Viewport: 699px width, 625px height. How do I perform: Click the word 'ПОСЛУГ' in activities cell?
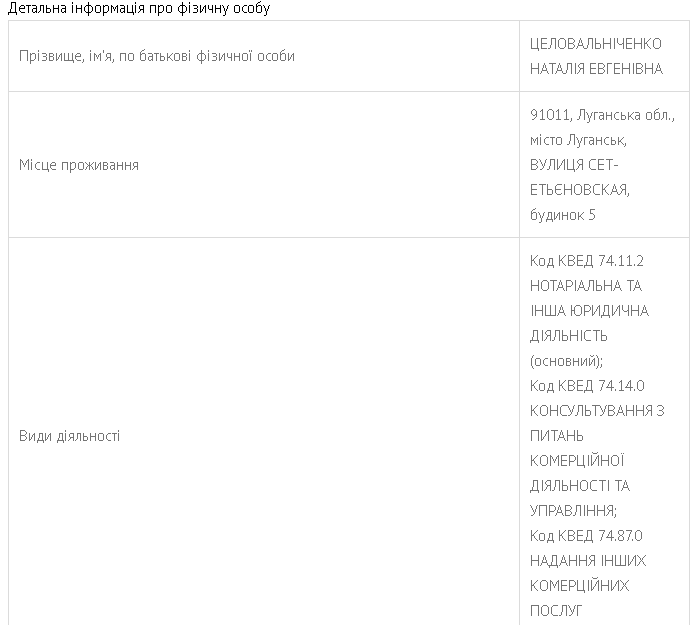(556, 610)
